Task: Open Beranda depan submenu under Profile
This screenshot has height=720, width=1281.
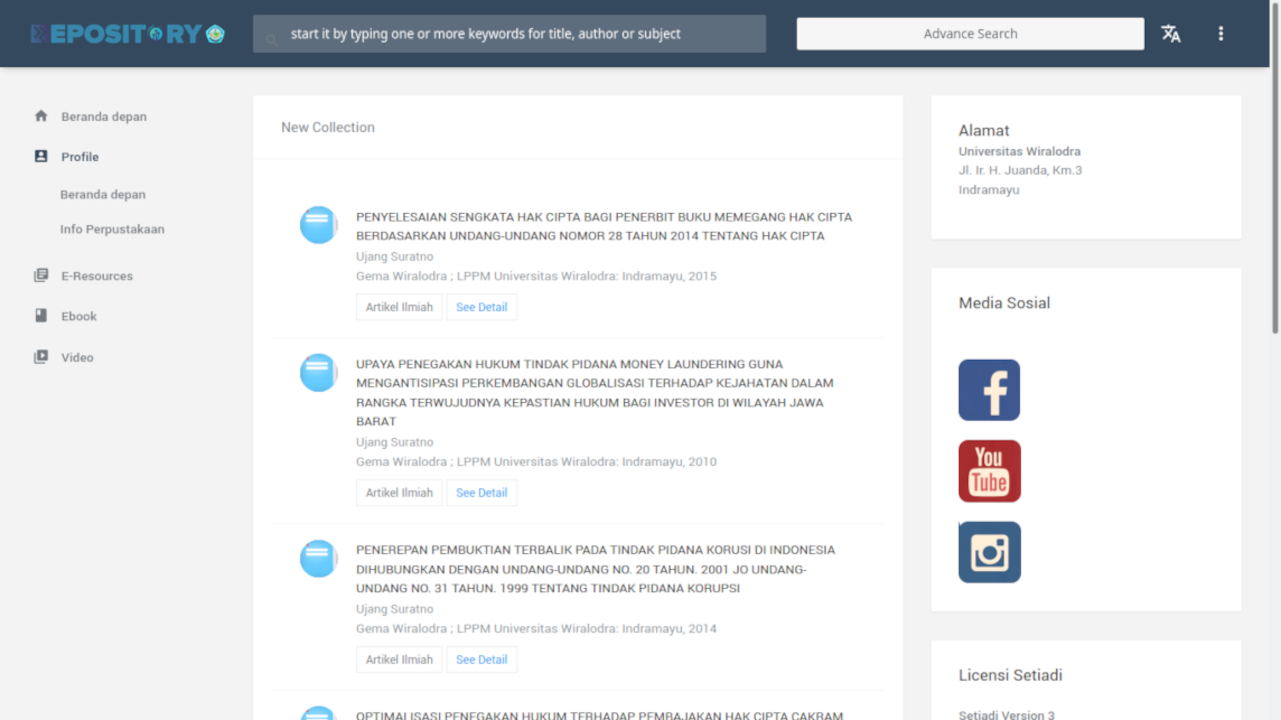Action: pyautogui.click(x=103, y=194)
